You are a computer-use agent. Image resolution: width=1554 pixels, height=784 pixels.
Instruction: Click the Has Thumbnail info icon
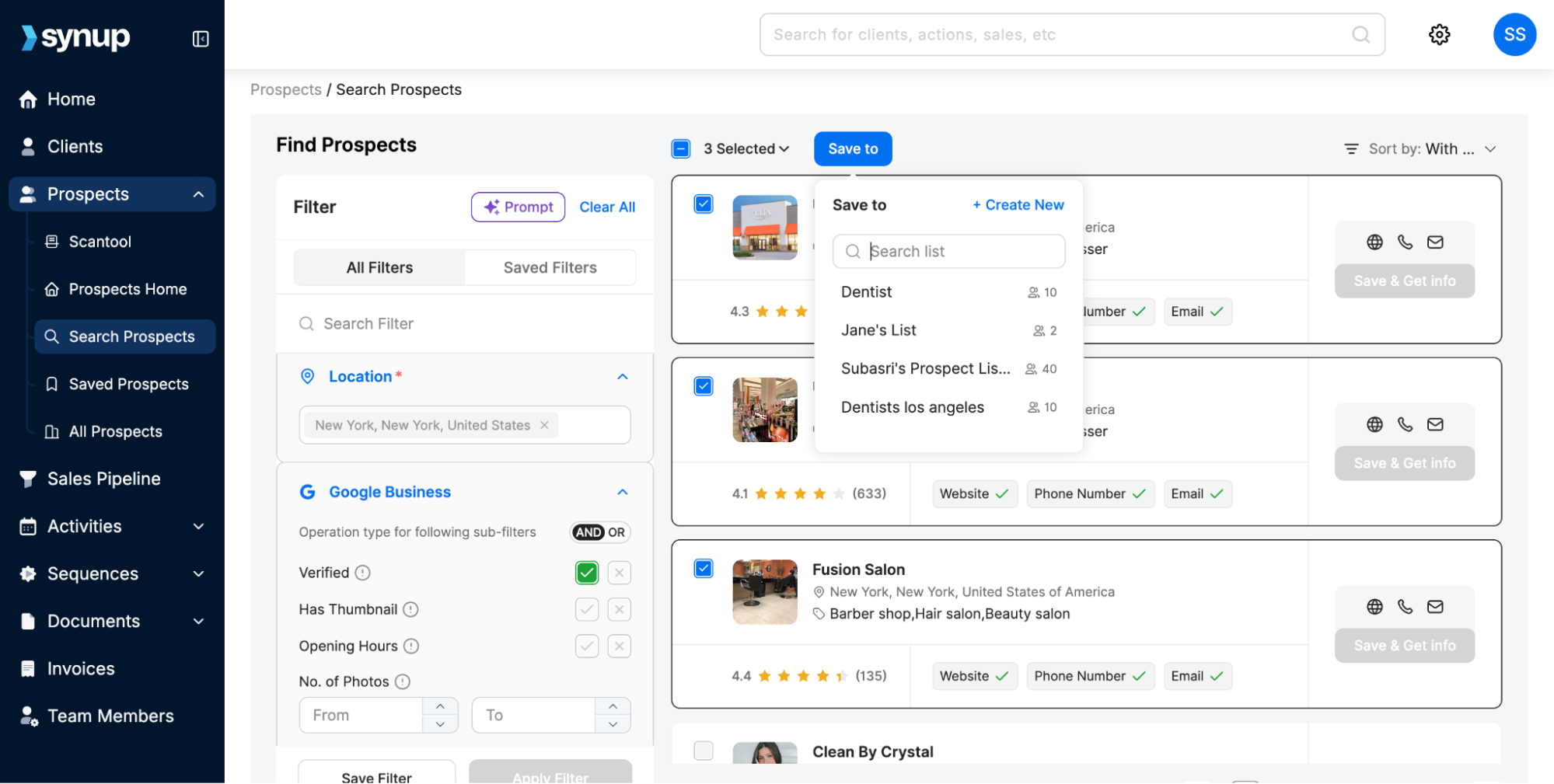[410, 609]
